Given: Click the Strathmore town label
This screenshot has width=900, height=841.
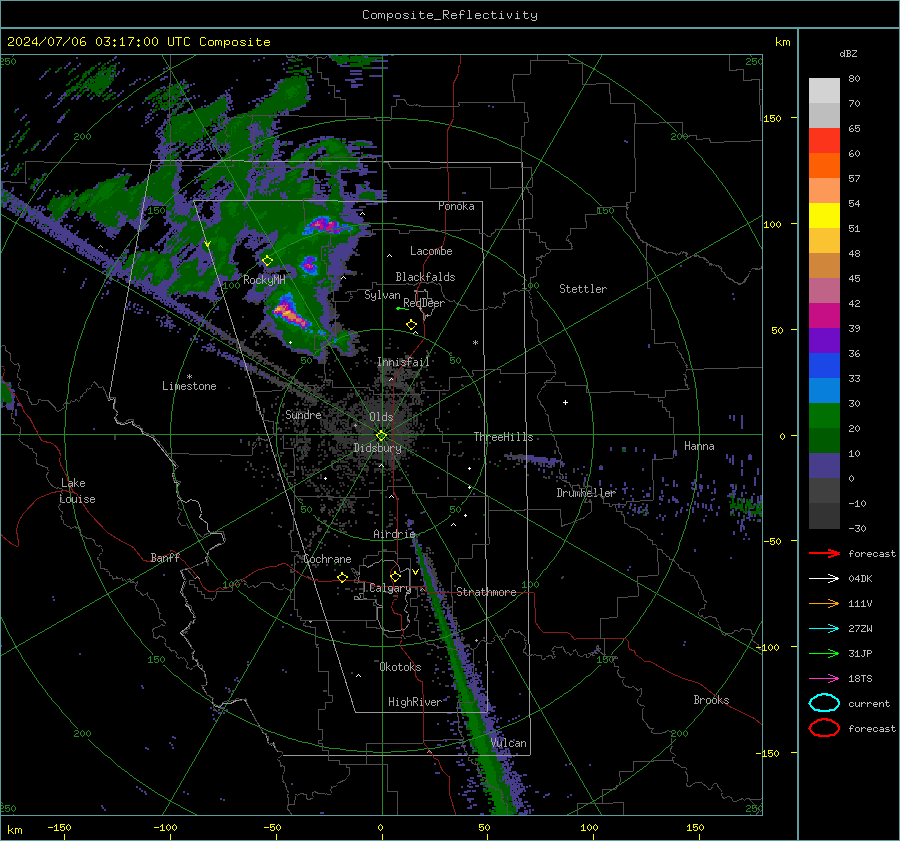Looking at the screenshot, I should coord(486,592).
